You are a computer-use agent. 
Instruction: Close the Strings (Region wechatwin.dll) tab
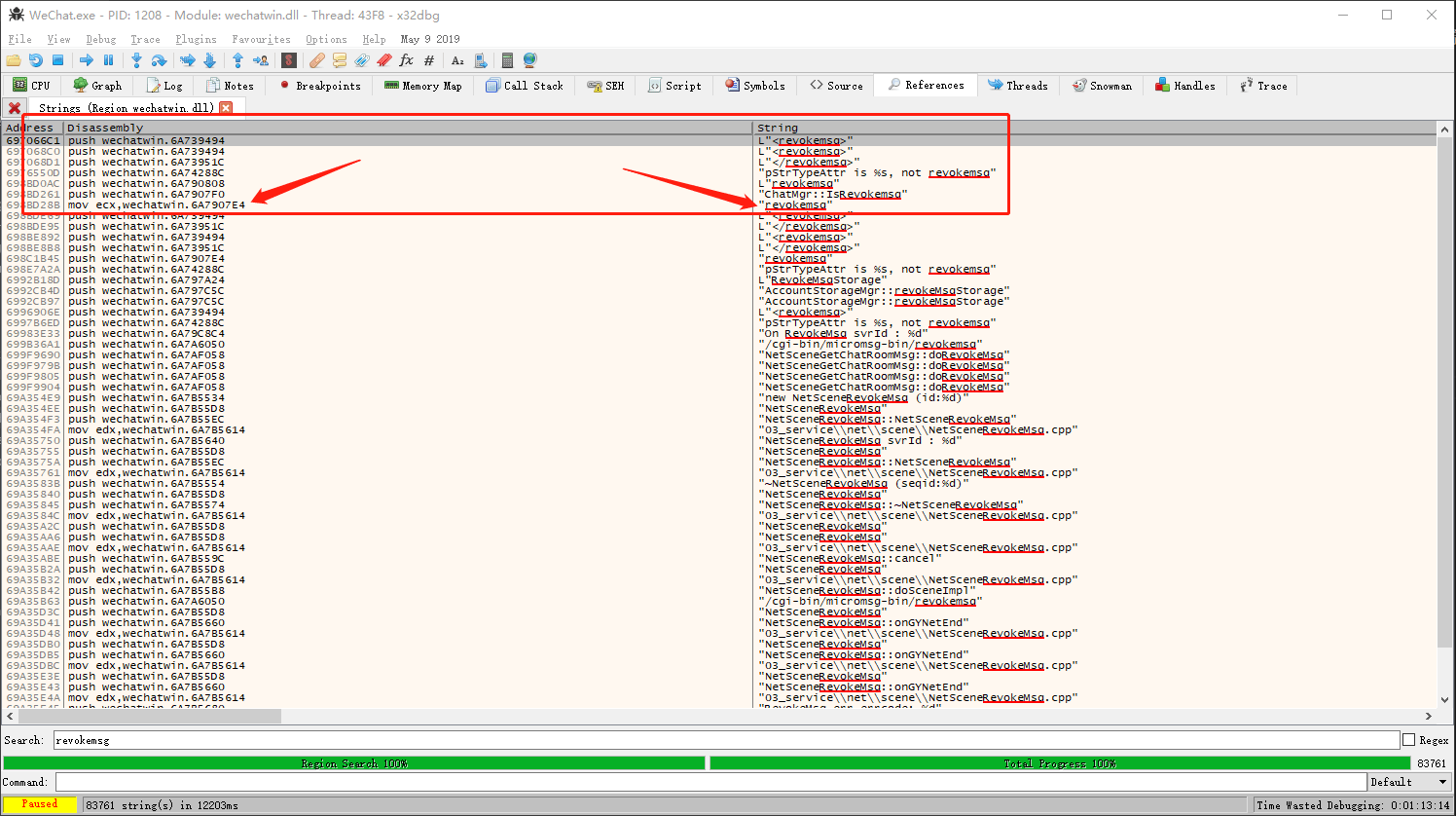pos(226,107)
